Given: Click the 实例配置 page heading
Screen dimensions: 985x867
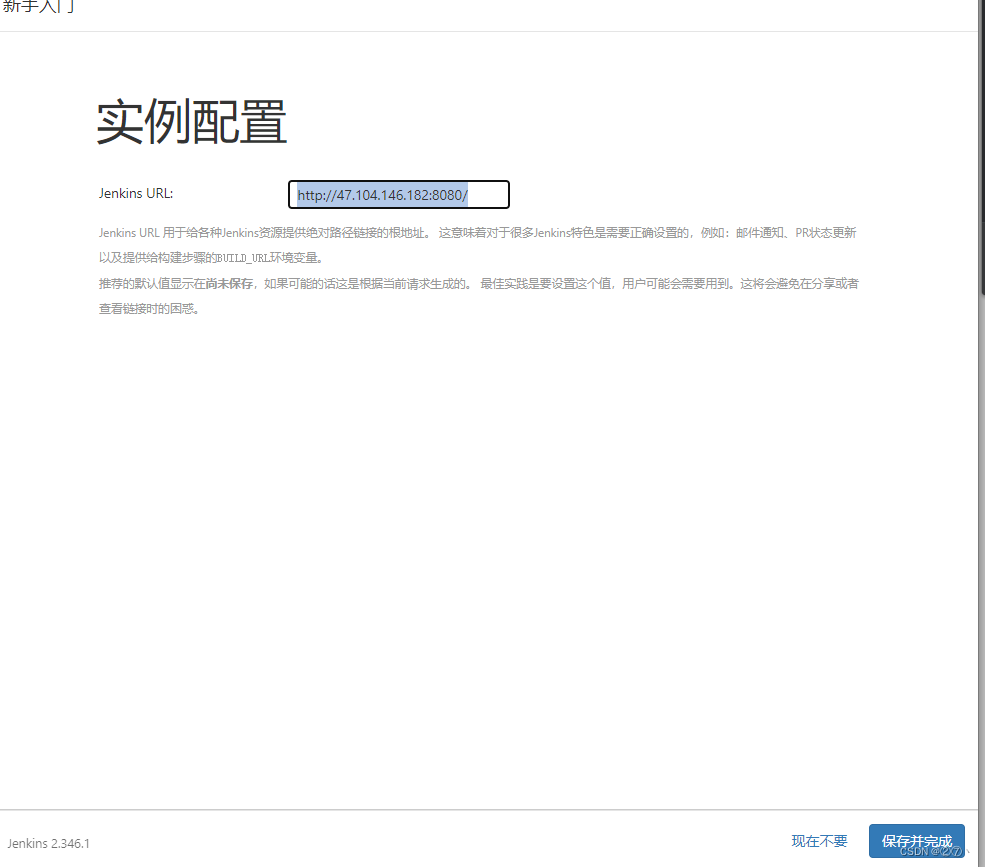Looking at the screenshot, I should [190, 120].
